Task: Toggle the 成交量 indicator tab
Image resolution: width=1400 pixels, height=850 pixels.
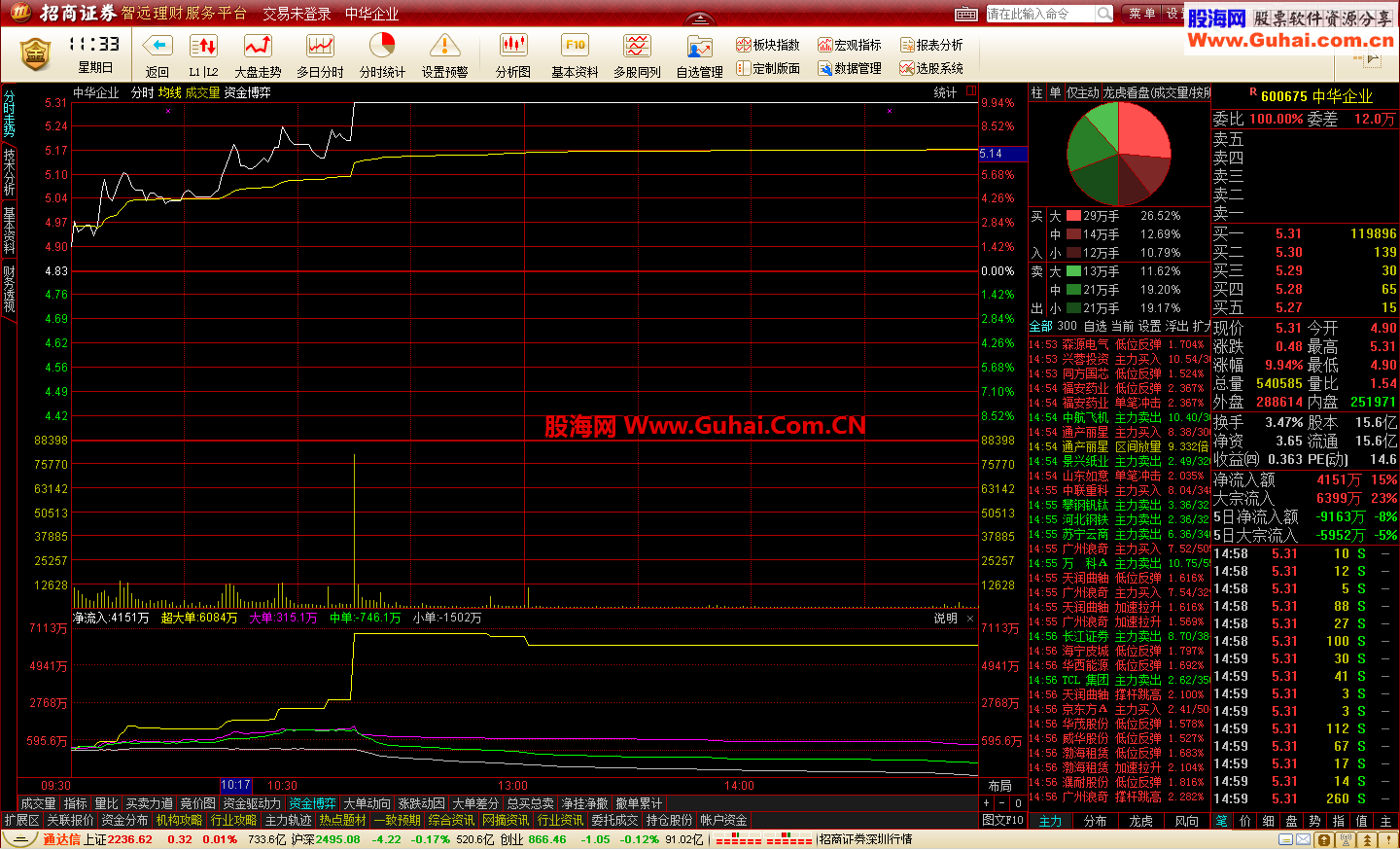Action: 38,803
